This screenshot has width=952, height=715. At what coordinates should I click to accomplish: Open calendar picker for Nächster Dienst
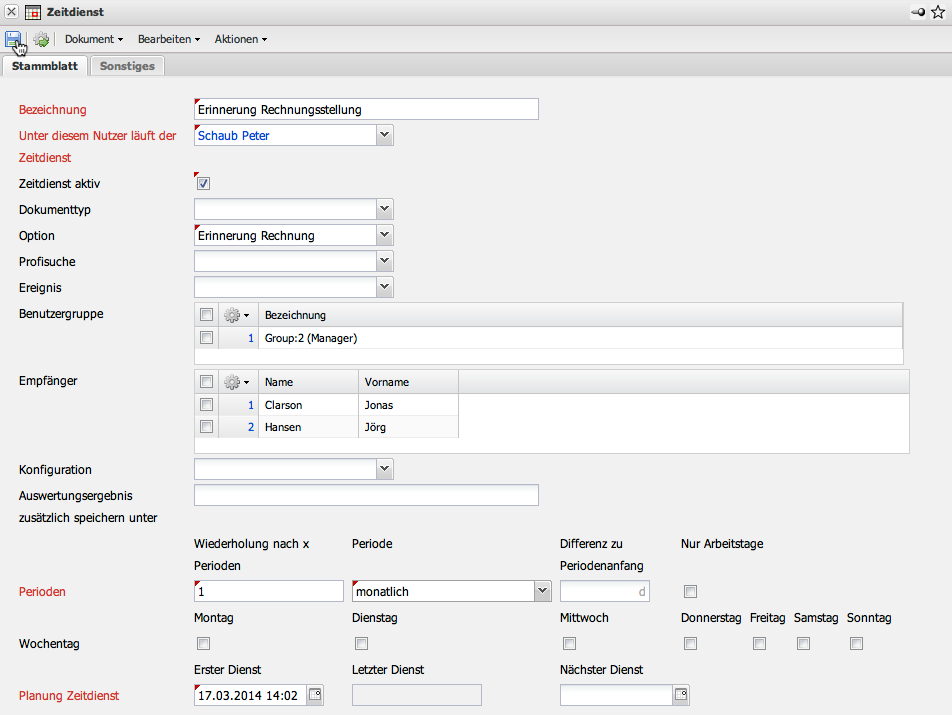(x=681, y=695)
